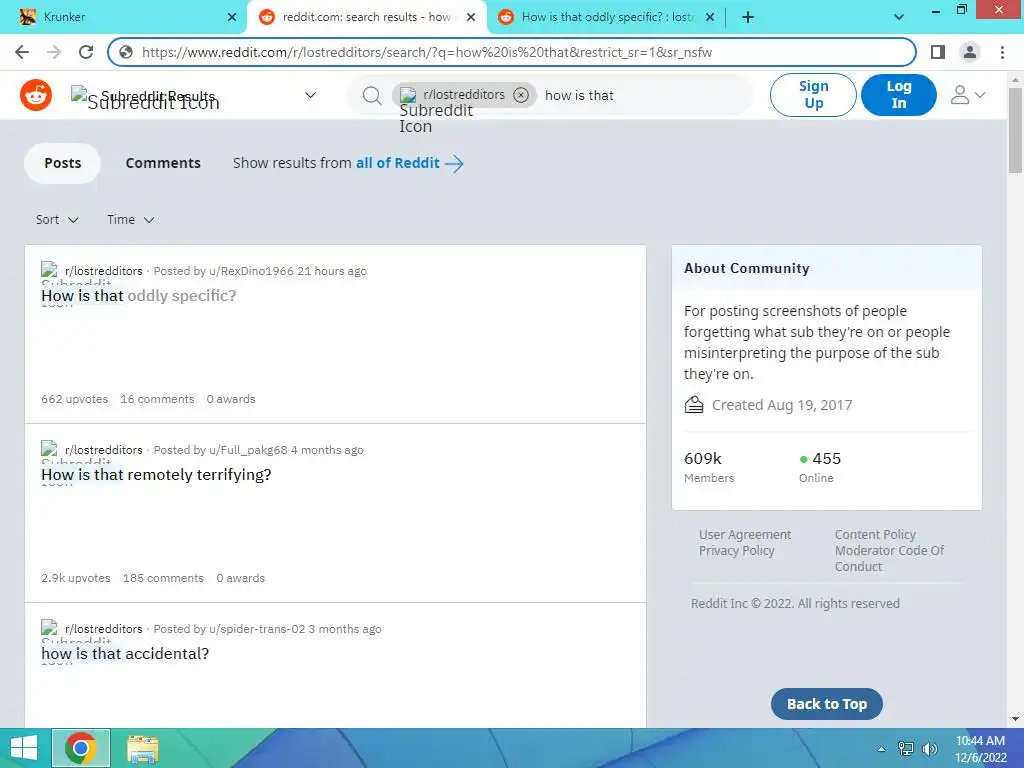Close the Krunker tab
Image resolution: width=1024 pixels, height=768 pixels.
coord(232,17)
